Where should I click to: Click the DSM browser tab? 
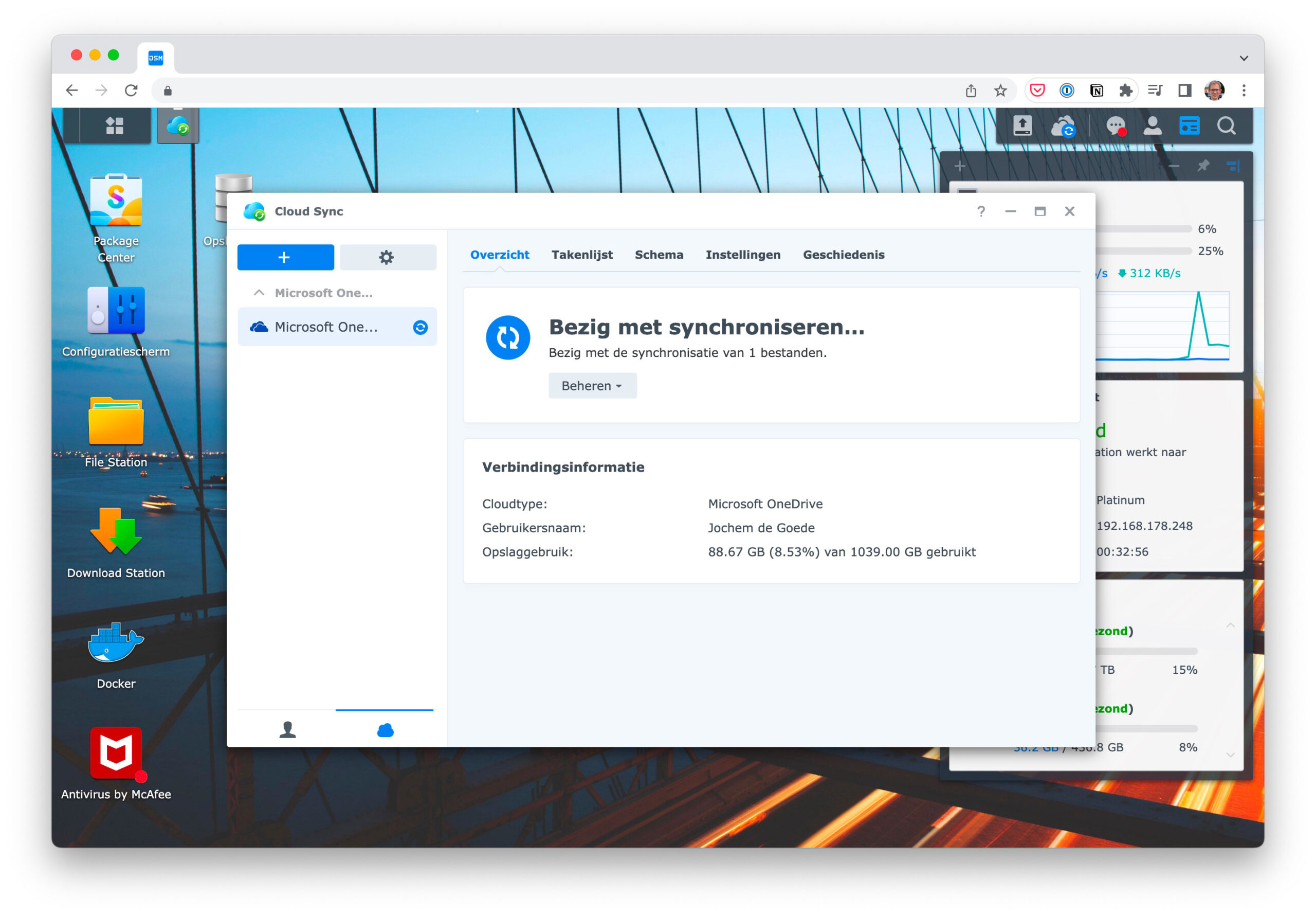(x=156, y=58)
